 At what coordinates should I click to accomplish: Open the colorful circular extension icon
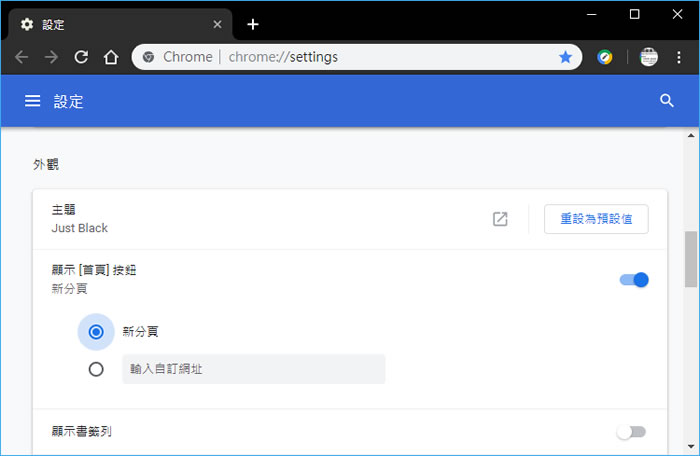[x=605, y=57]
